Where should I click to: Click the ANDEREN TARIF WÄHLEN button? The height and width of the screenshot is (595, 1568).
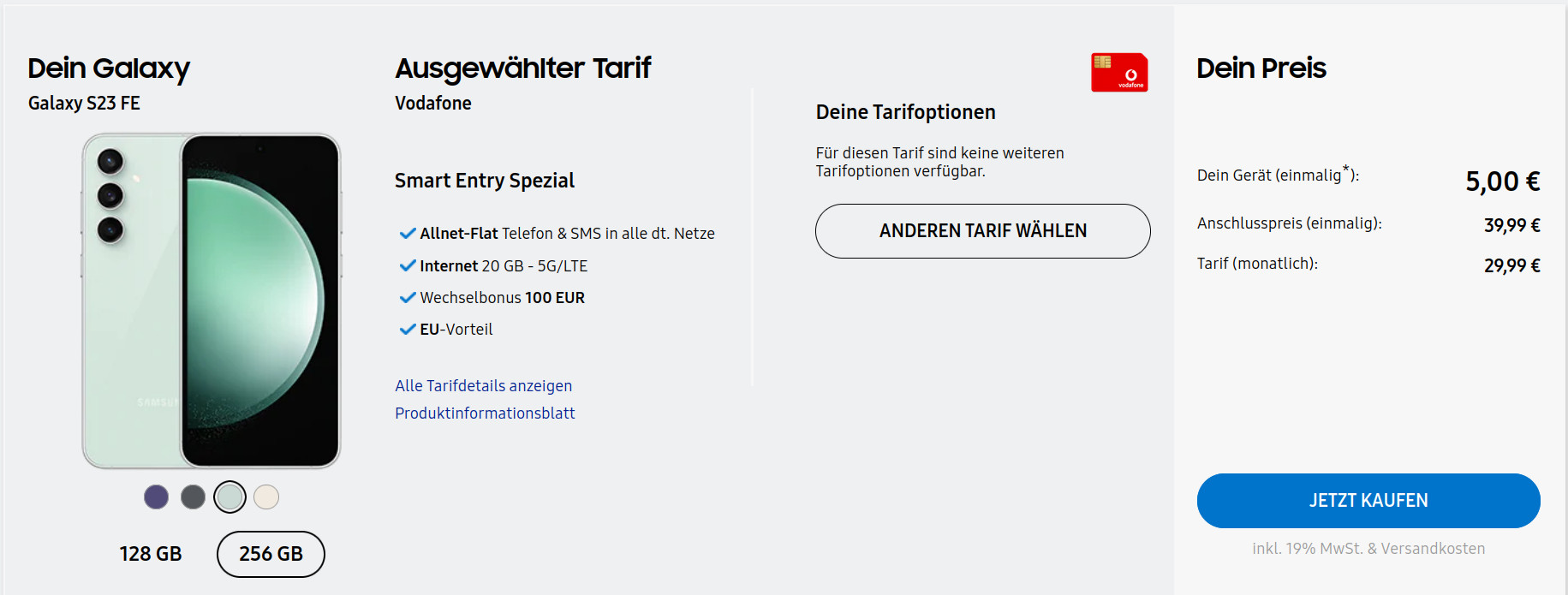click(982, 231)
